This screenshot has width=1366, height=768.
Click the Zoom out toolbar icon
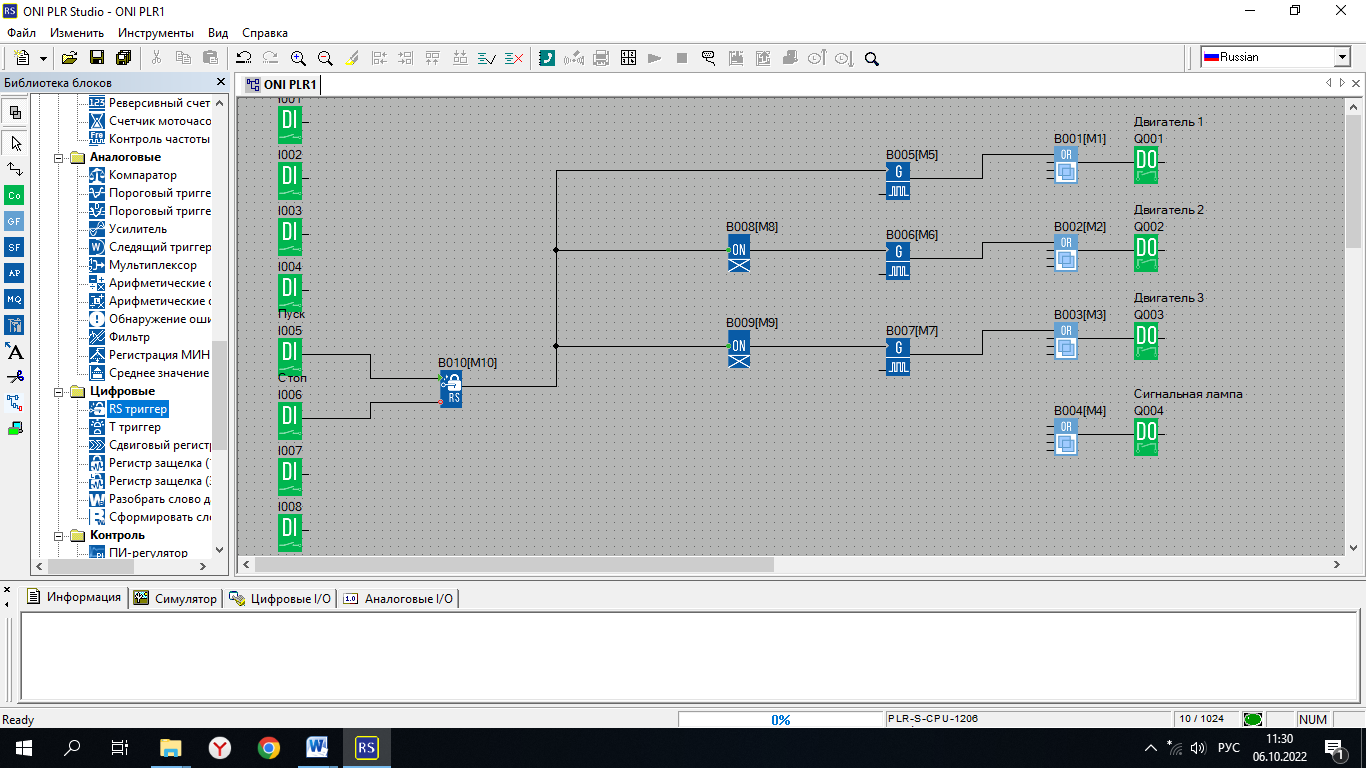point(325,58)
